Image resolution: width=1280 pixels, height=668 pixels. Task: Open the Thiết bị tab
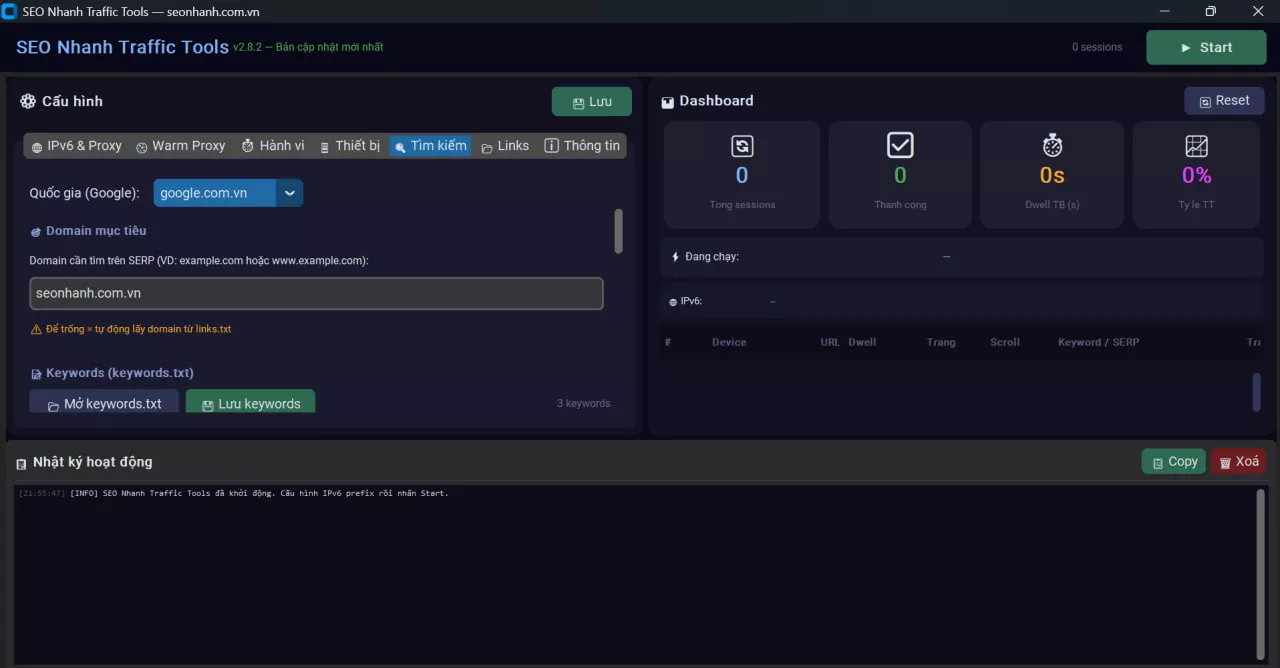[350, 146]
